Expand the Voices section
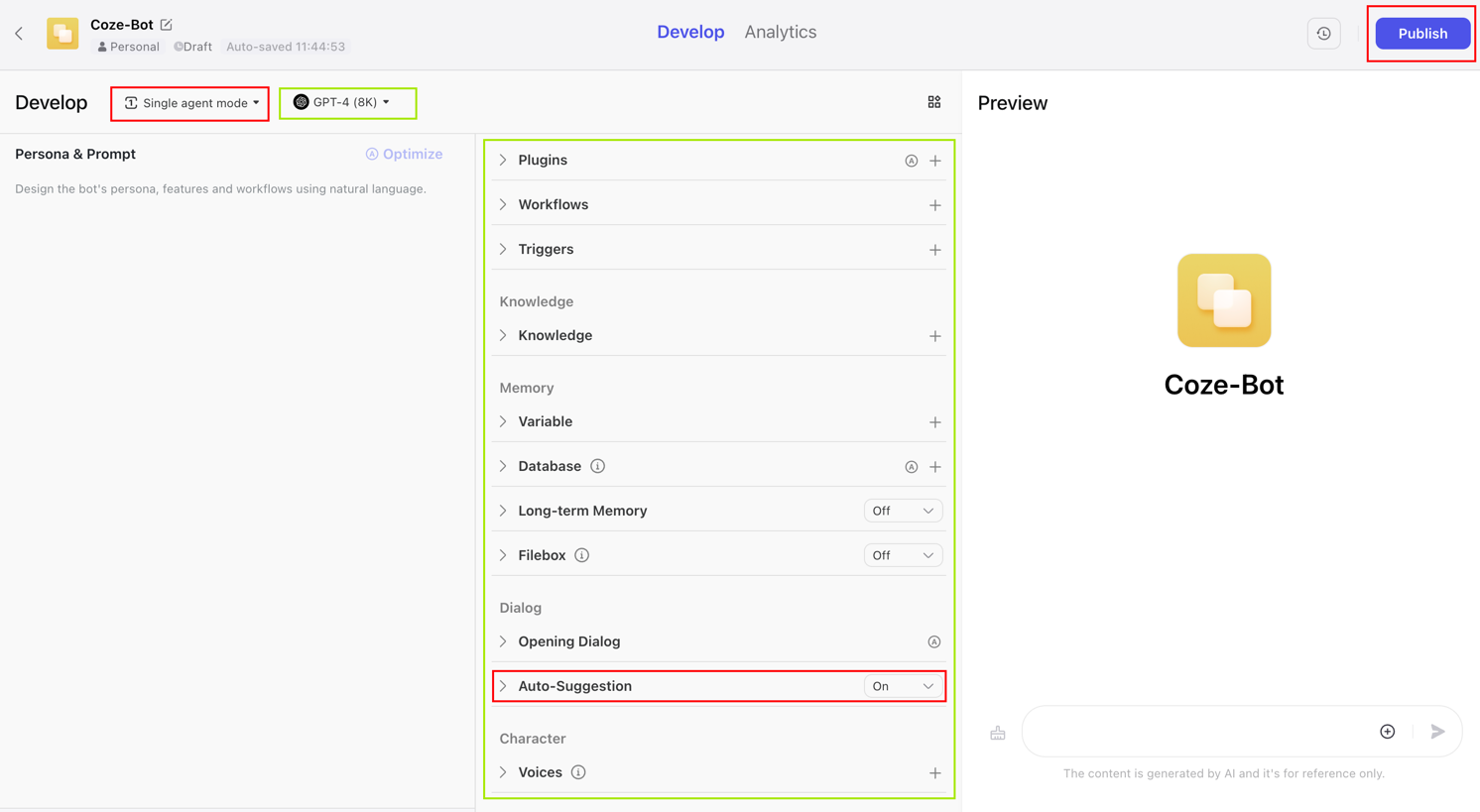The height and width of the screenshot is (812, 1480). click(x=503, y=772)
